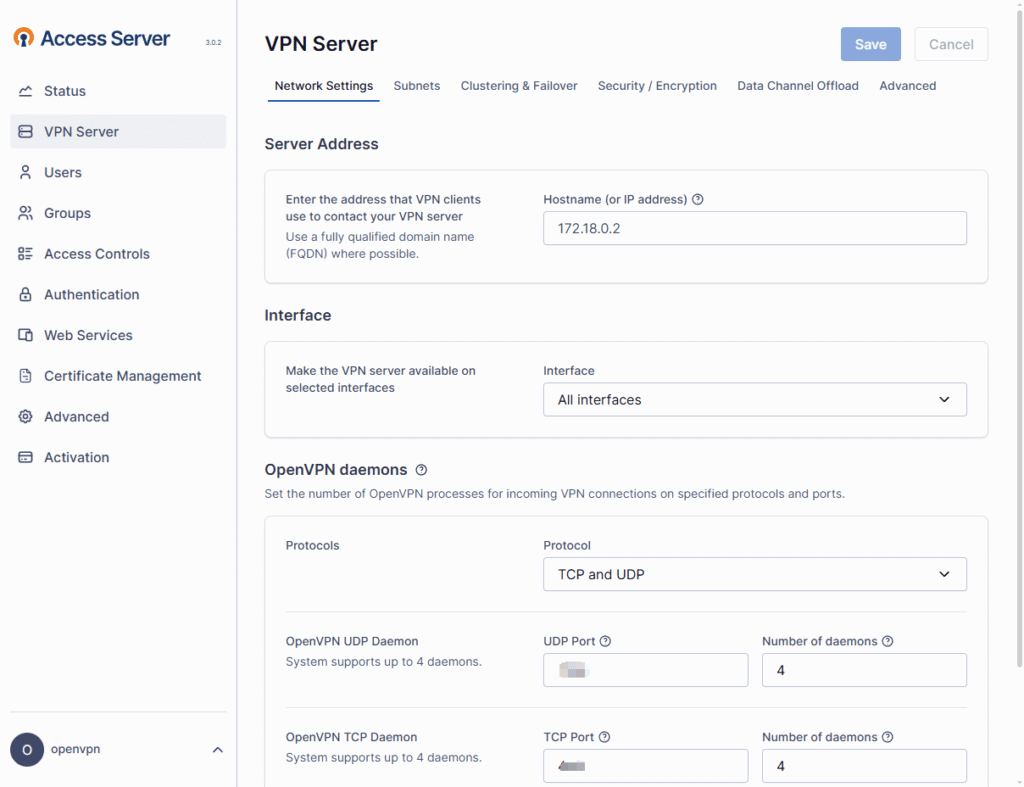Click the Hostname input field
The height and width of the screenshot is (787, 1024).
(x=754, y=228)
